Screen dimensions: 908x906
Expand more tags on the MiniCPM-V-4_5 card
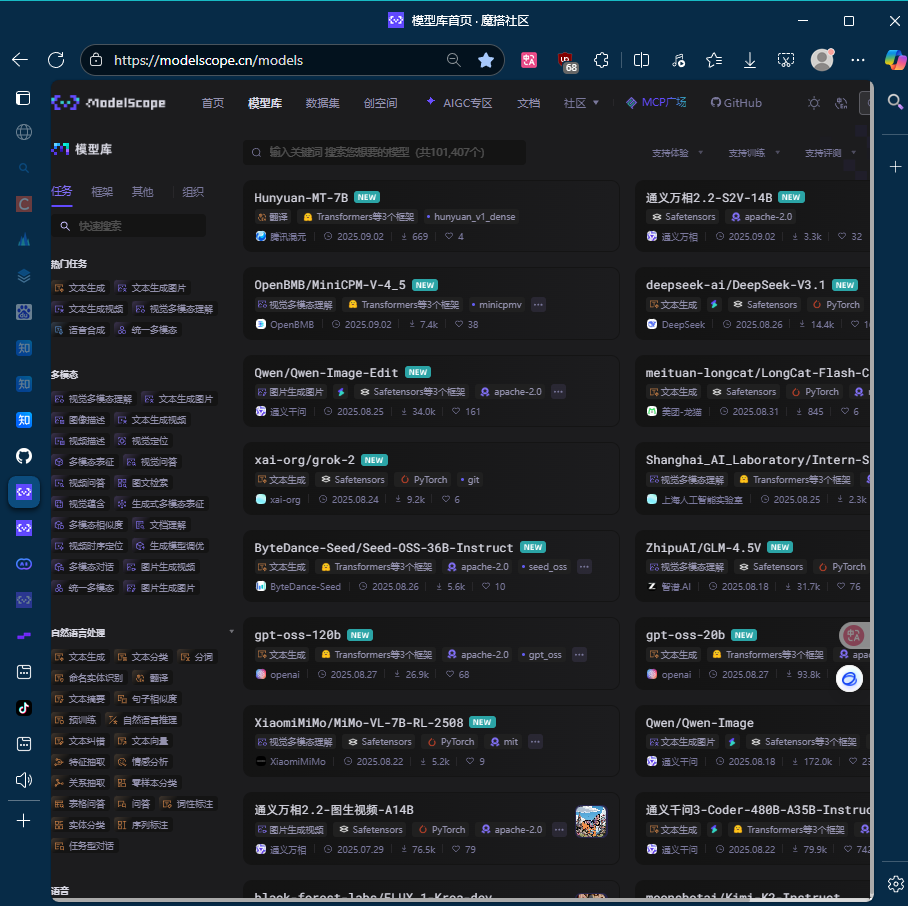538,305
